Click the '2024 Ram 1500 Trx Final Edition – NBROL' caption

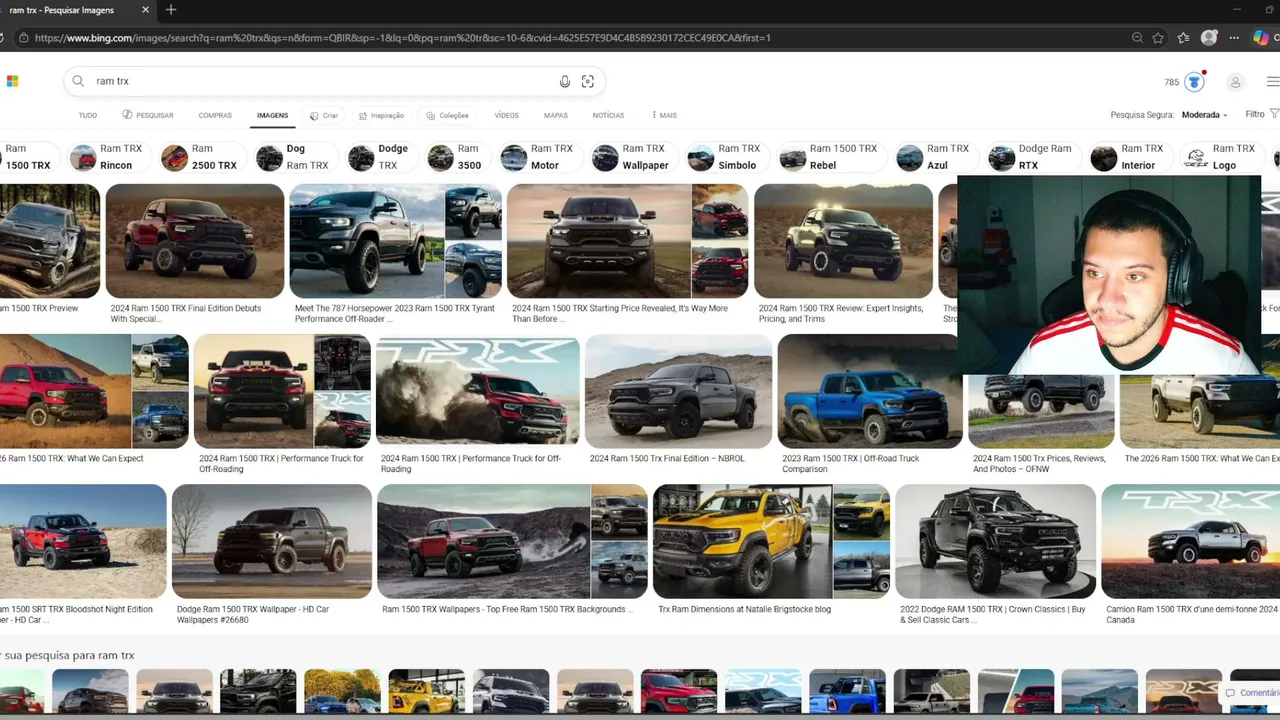click(x=667, y=459)
